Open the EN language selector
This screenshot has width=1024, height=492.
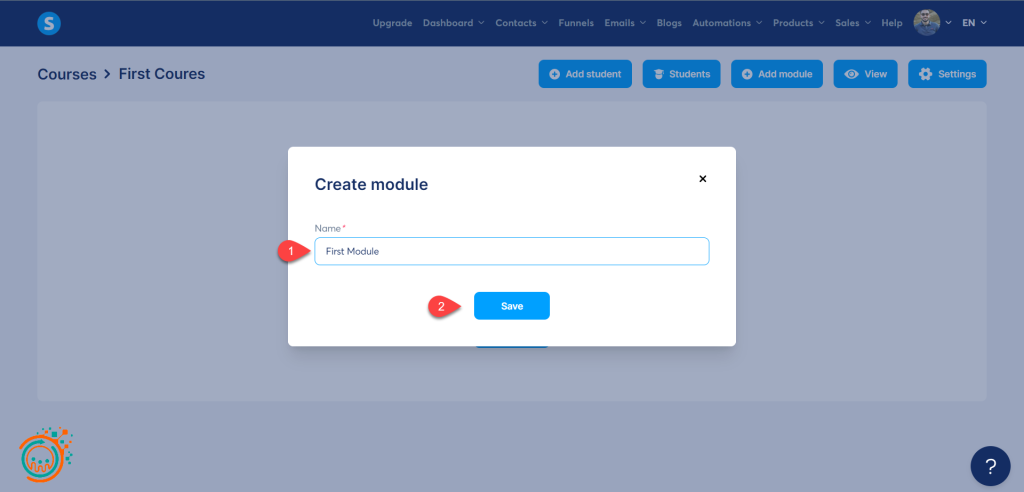pos(974,23)
